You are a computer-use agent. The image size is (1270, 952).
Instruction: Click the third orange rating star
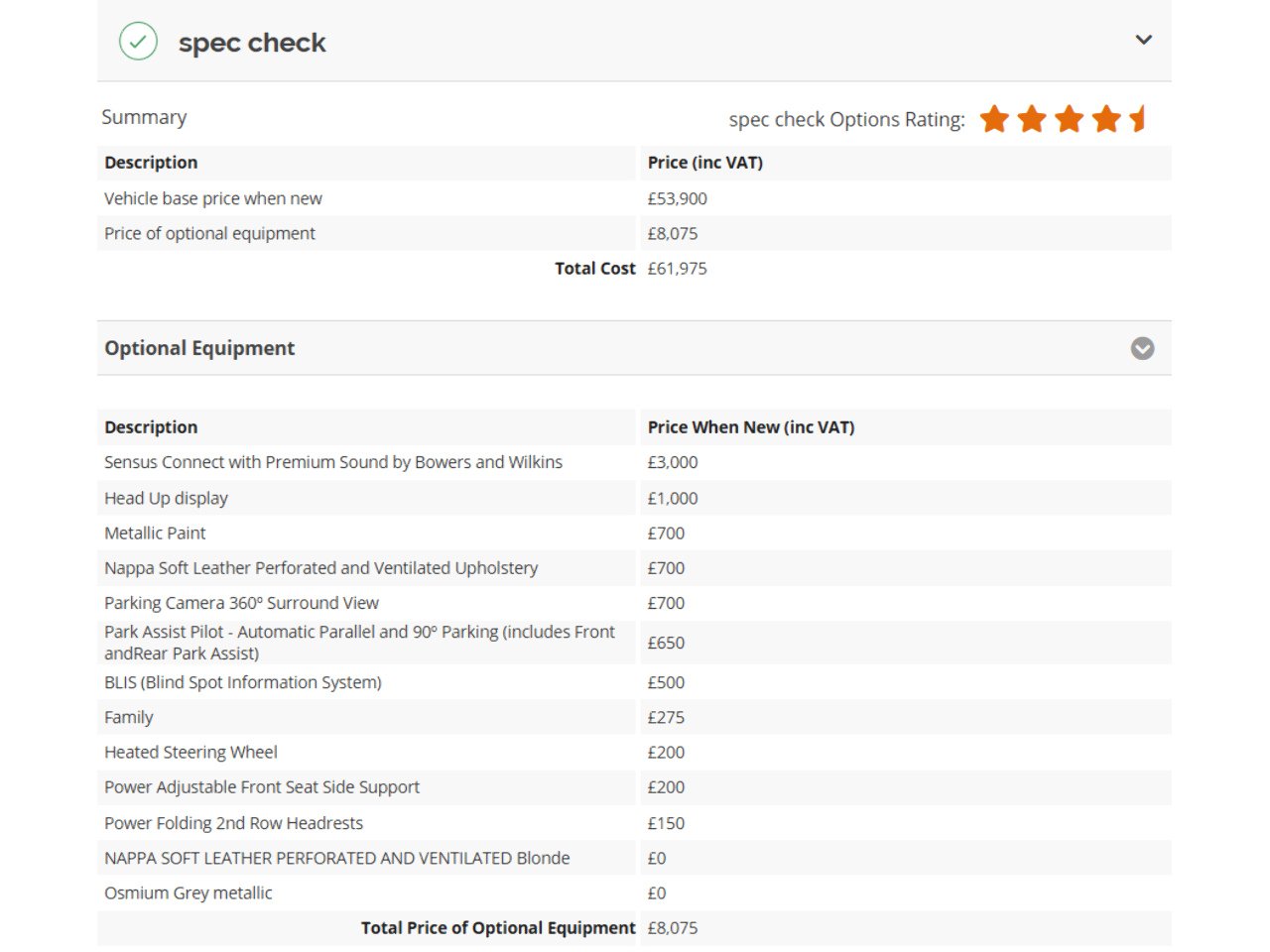click(1069, 119)
